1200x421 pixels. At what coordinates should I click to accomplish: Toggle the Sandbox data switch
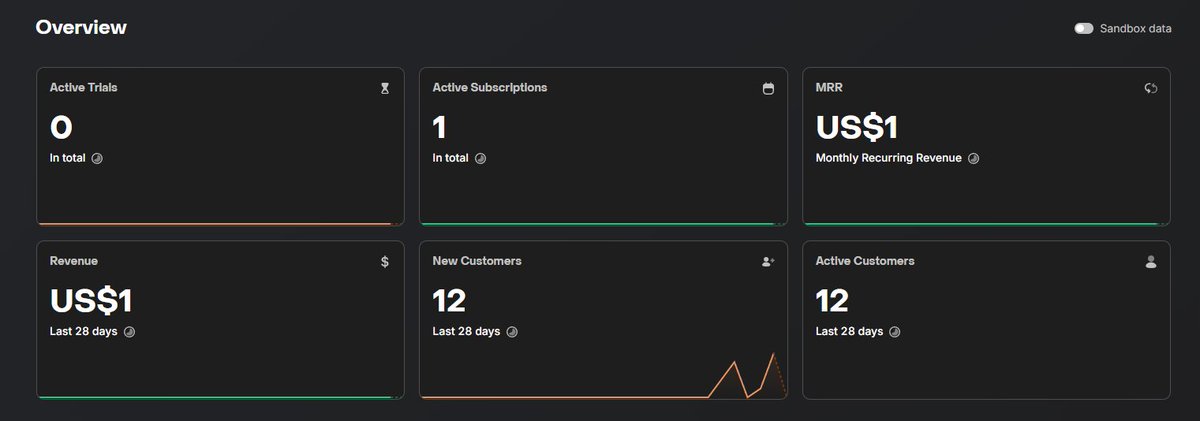pos(1084,29)
